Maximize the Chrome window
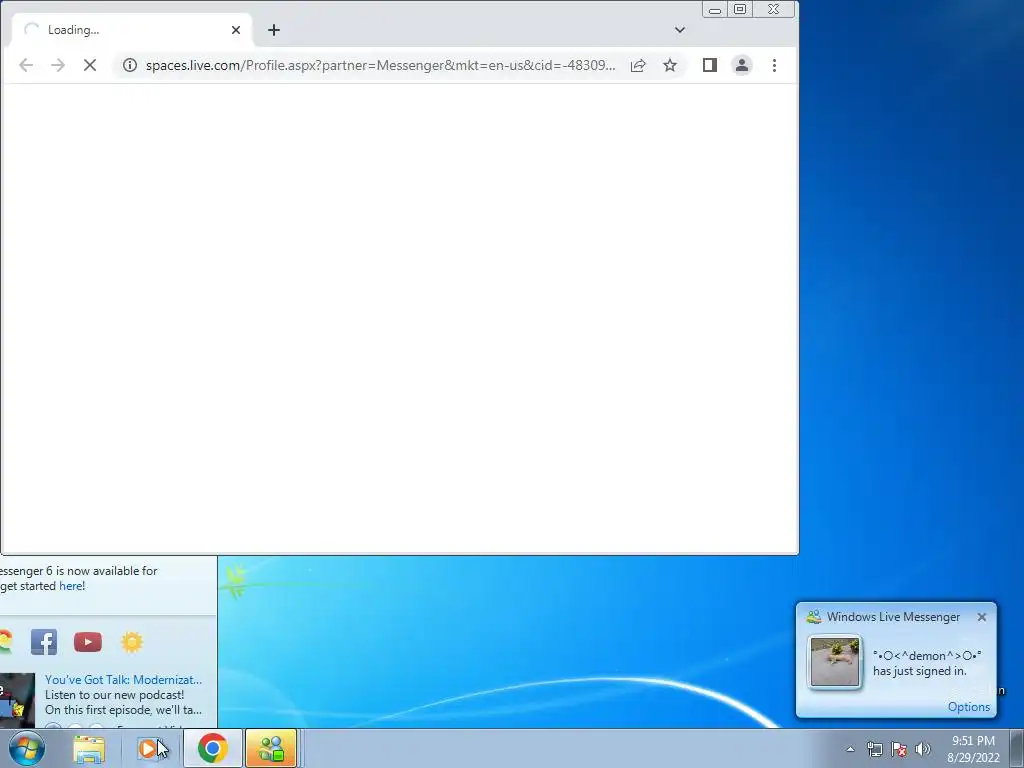The image size is (1024, 768). tap(740, 9)
